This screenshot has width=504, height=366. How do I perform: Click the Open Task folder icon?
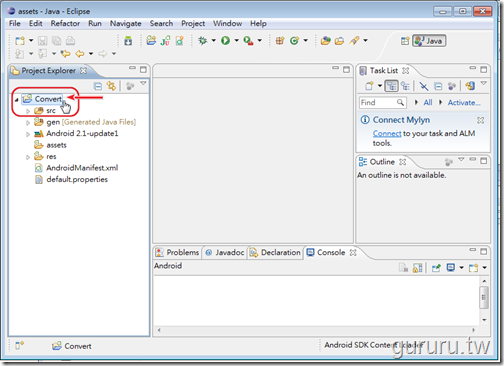point(339,41)
